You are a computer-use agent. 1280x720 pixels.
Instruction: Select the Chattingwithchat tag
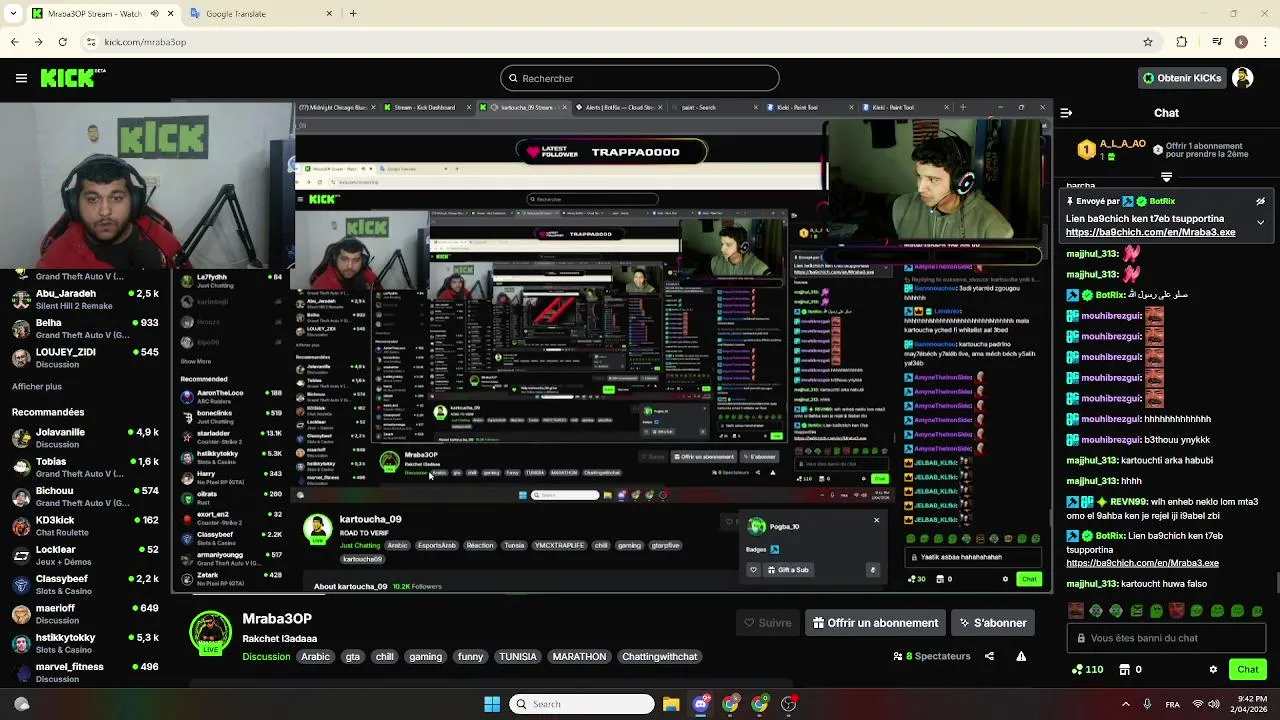659,657
